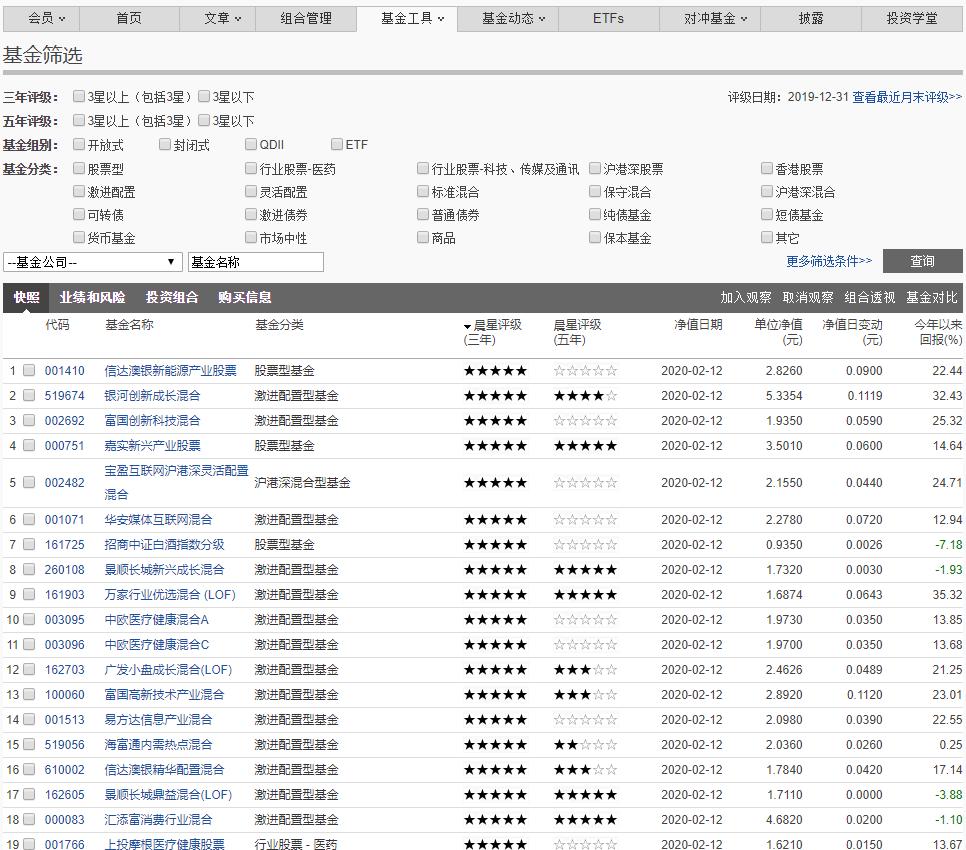This screenshot has height=850, width=966.
Task: Check the 市场中性 category box
Action: coord(251,237)
